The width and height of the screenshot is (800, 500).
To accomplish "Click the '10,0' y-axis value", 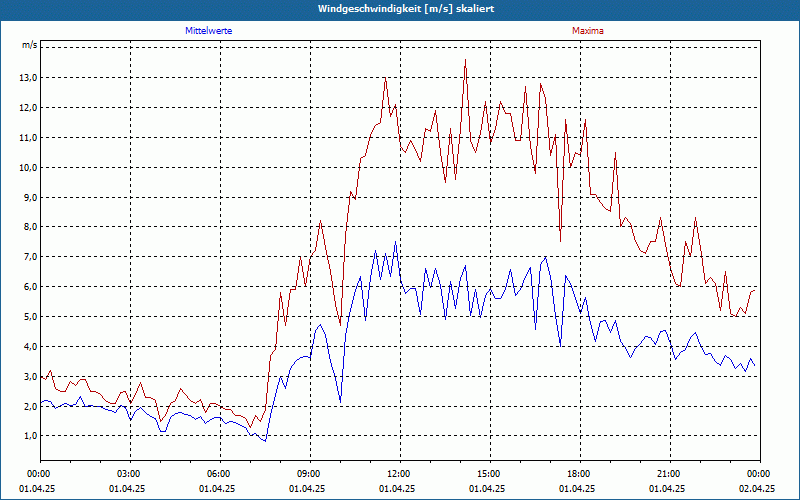I will [x=29, y=167].
